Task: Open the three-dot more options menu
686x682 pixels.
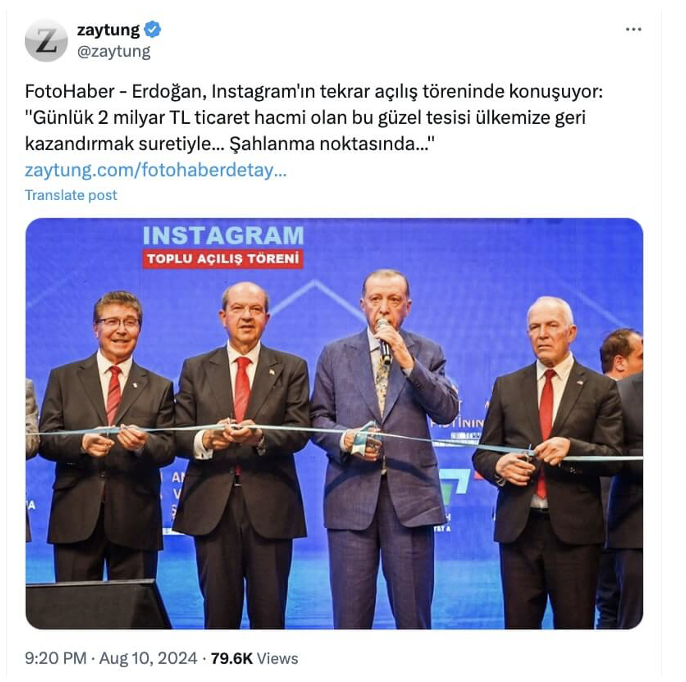Action: (633, 29)
